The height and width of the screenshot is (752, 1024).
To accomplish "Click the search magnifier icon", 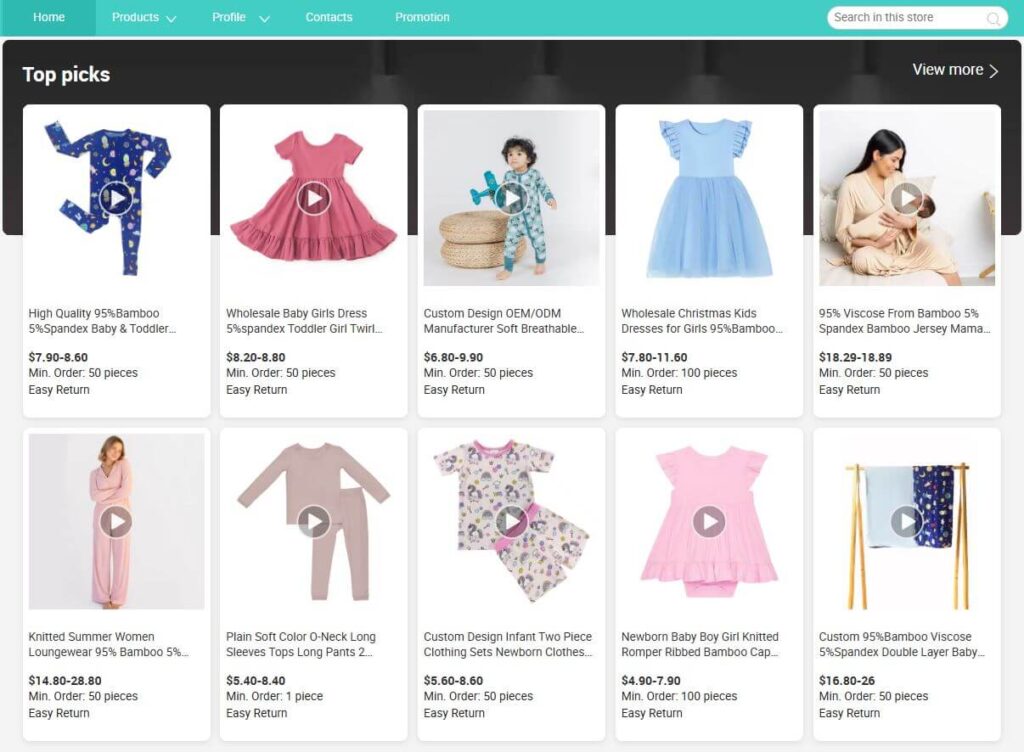I will [993, 18].
